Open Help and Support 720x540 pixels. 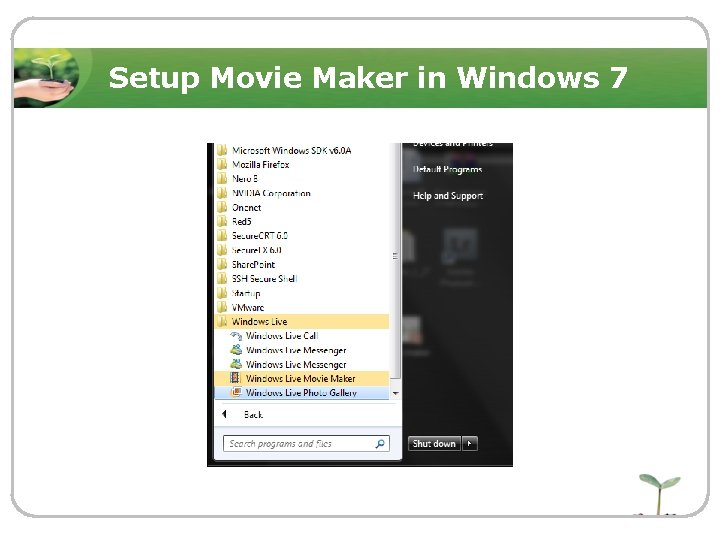click(x=448, y=196)
